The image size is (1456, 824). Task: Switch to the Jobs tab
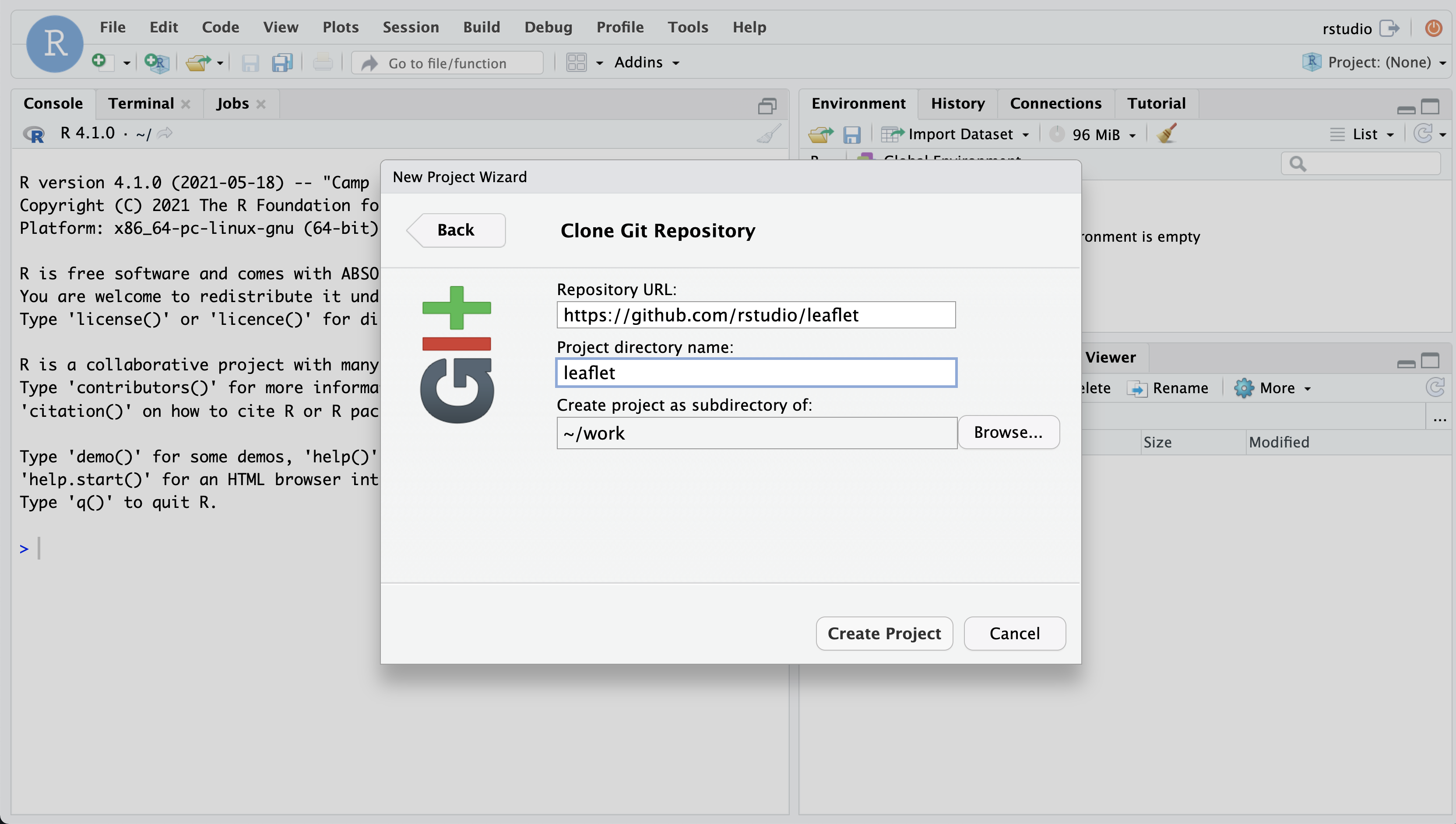(232, 104)
